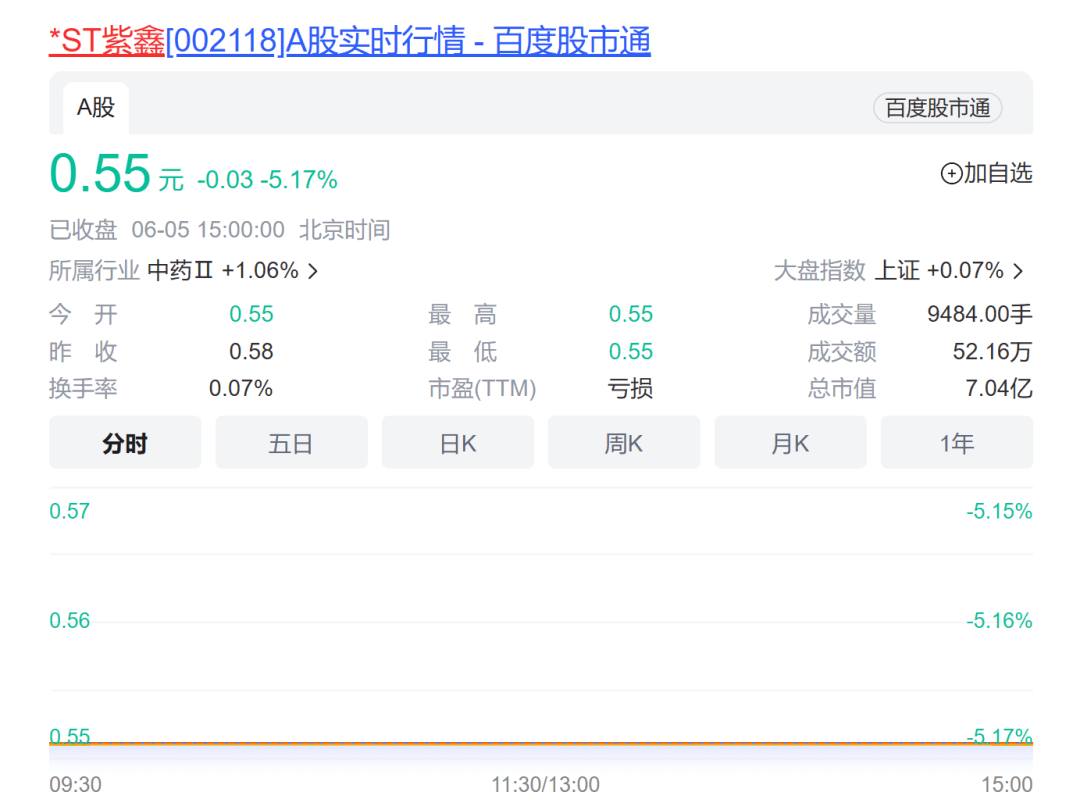Switch to the 五日 chart tab
The width and height of the screenshot is (1080, 799).
[x=291, y=443]
